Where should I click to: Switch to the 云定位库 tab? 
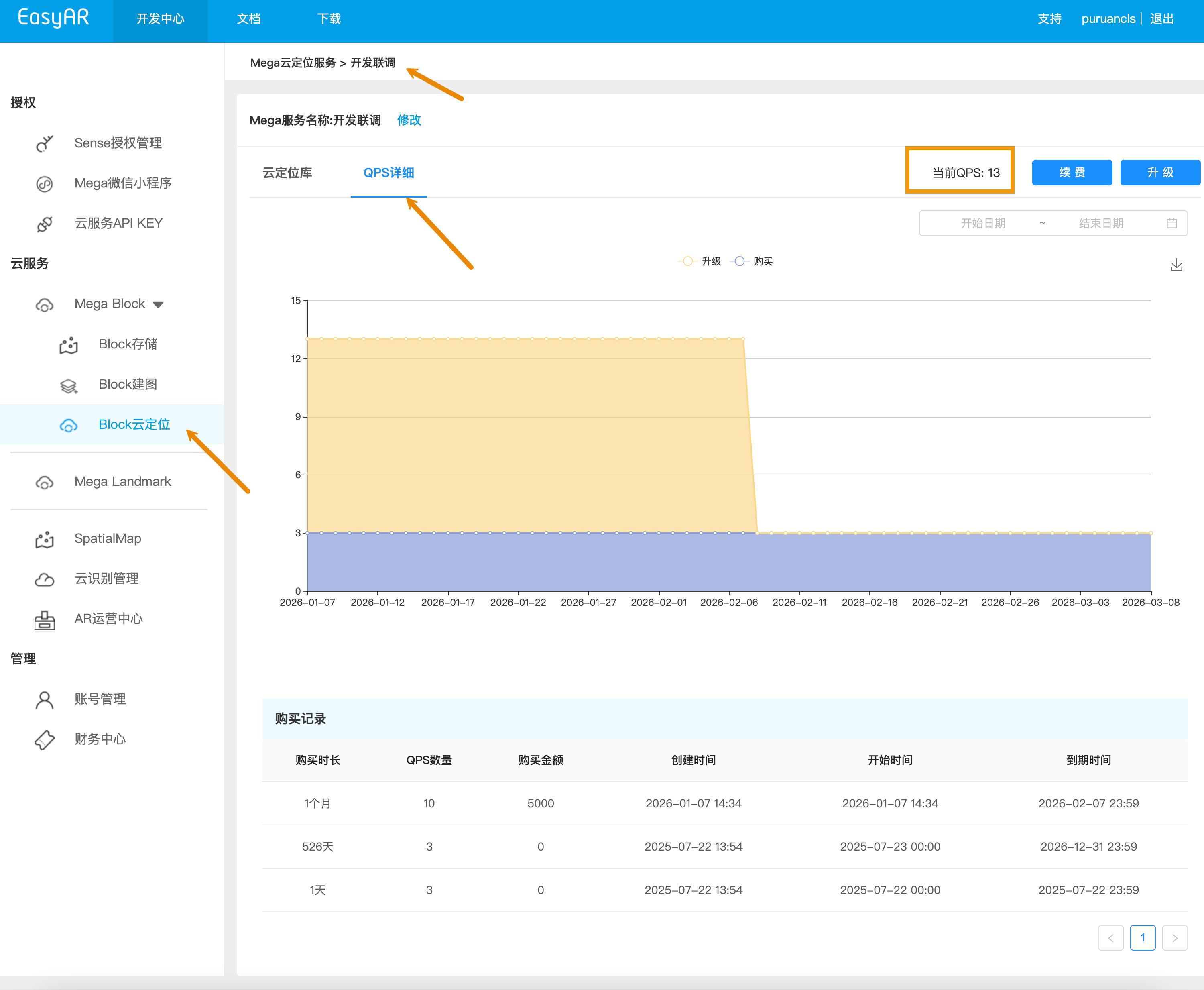click(287, 173)
